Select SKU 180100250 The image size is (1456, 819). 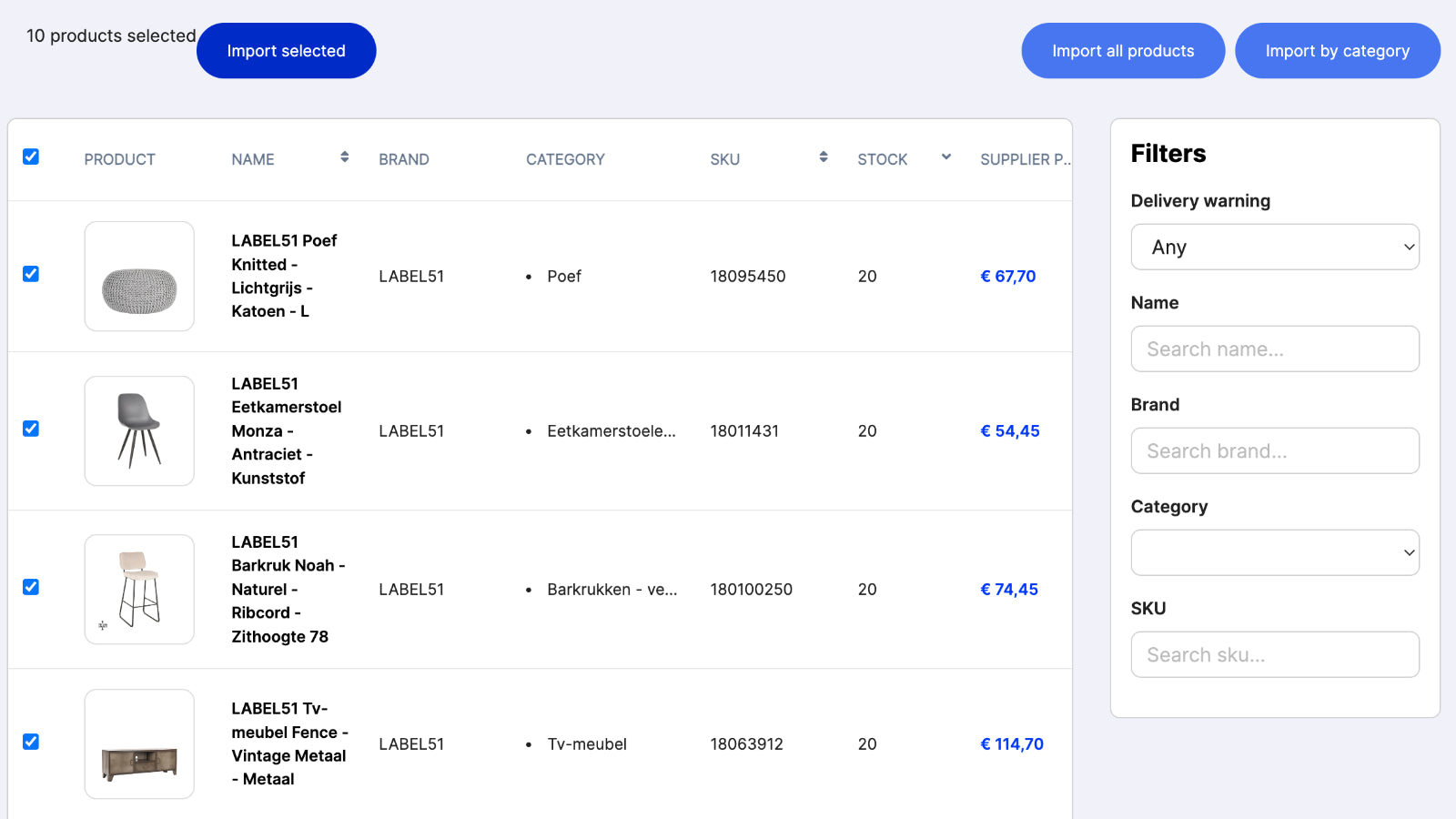pyautogui.click(x=752, y=590)
